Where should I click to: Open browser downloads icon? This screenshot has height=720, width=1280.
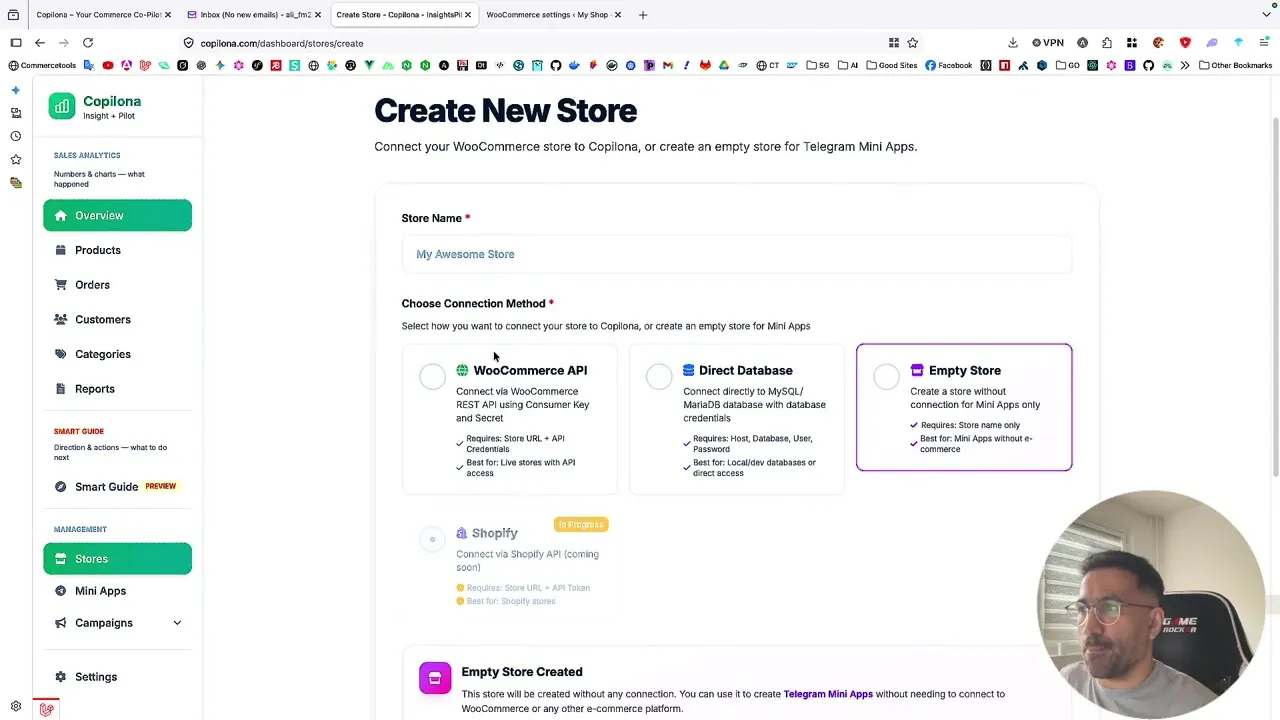(x=1012, y=43)
